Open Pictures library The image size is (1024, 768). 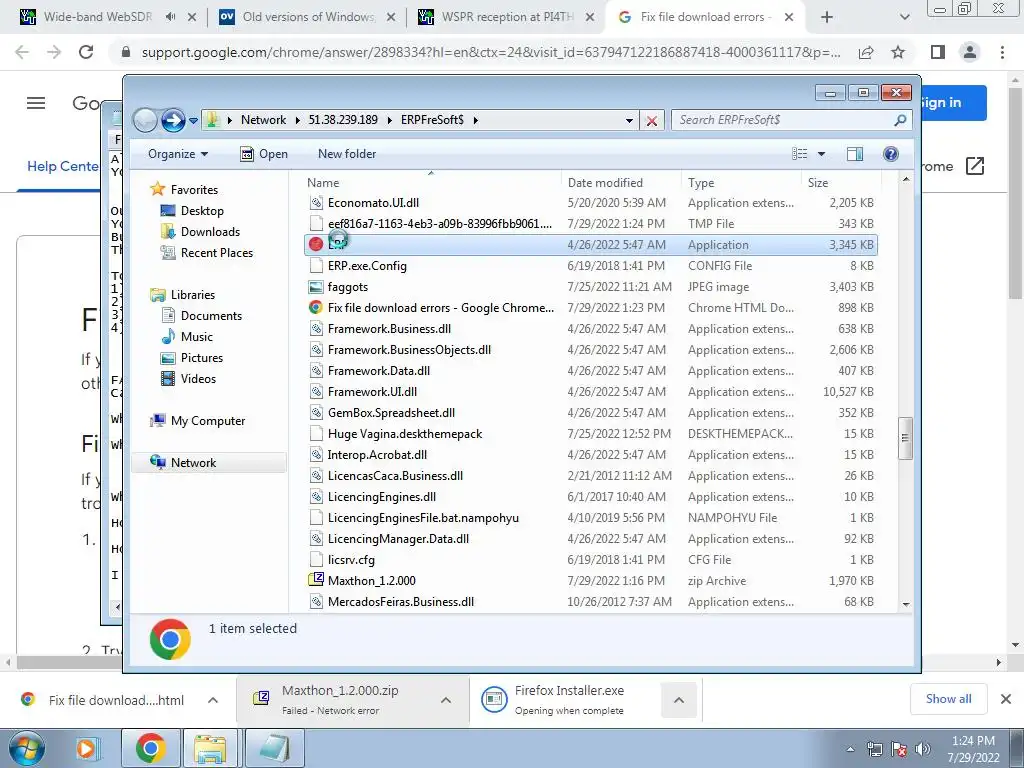[202, 358]
